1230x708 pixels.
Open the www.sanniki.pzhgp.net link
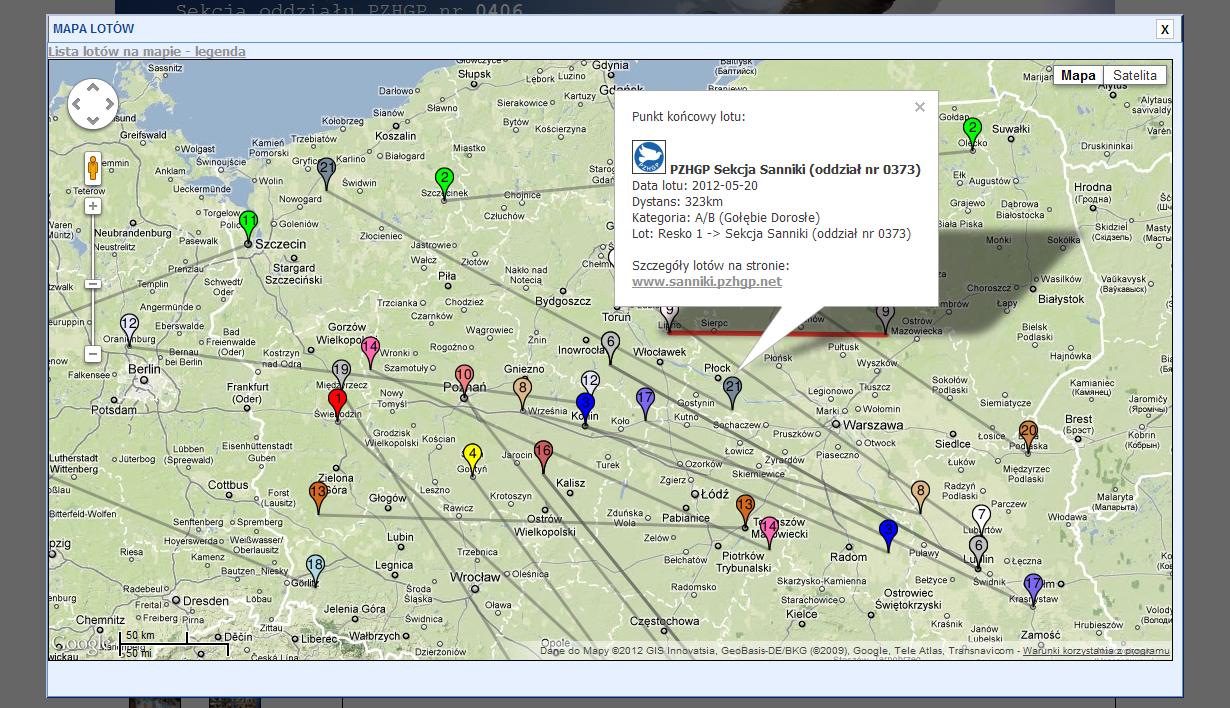(x=707, y=281)
